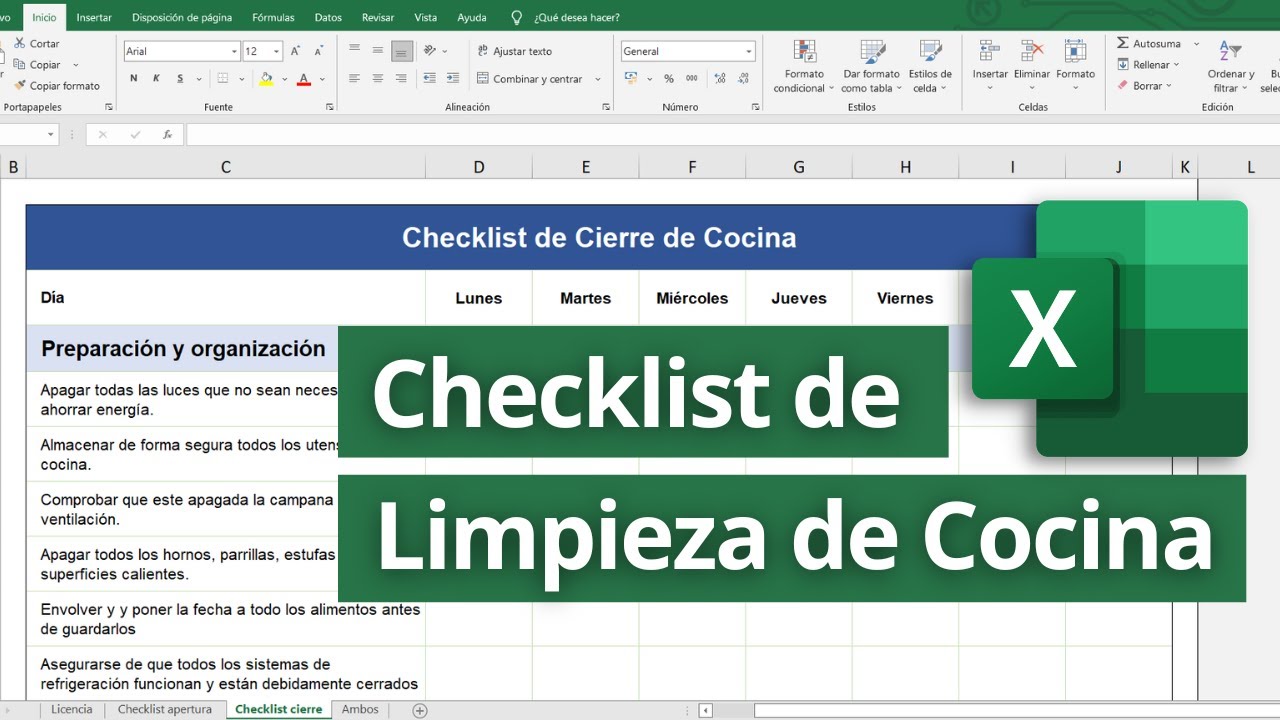1280x720 pixels.
Task: Click the Copiar button
Action: (36, 65)
